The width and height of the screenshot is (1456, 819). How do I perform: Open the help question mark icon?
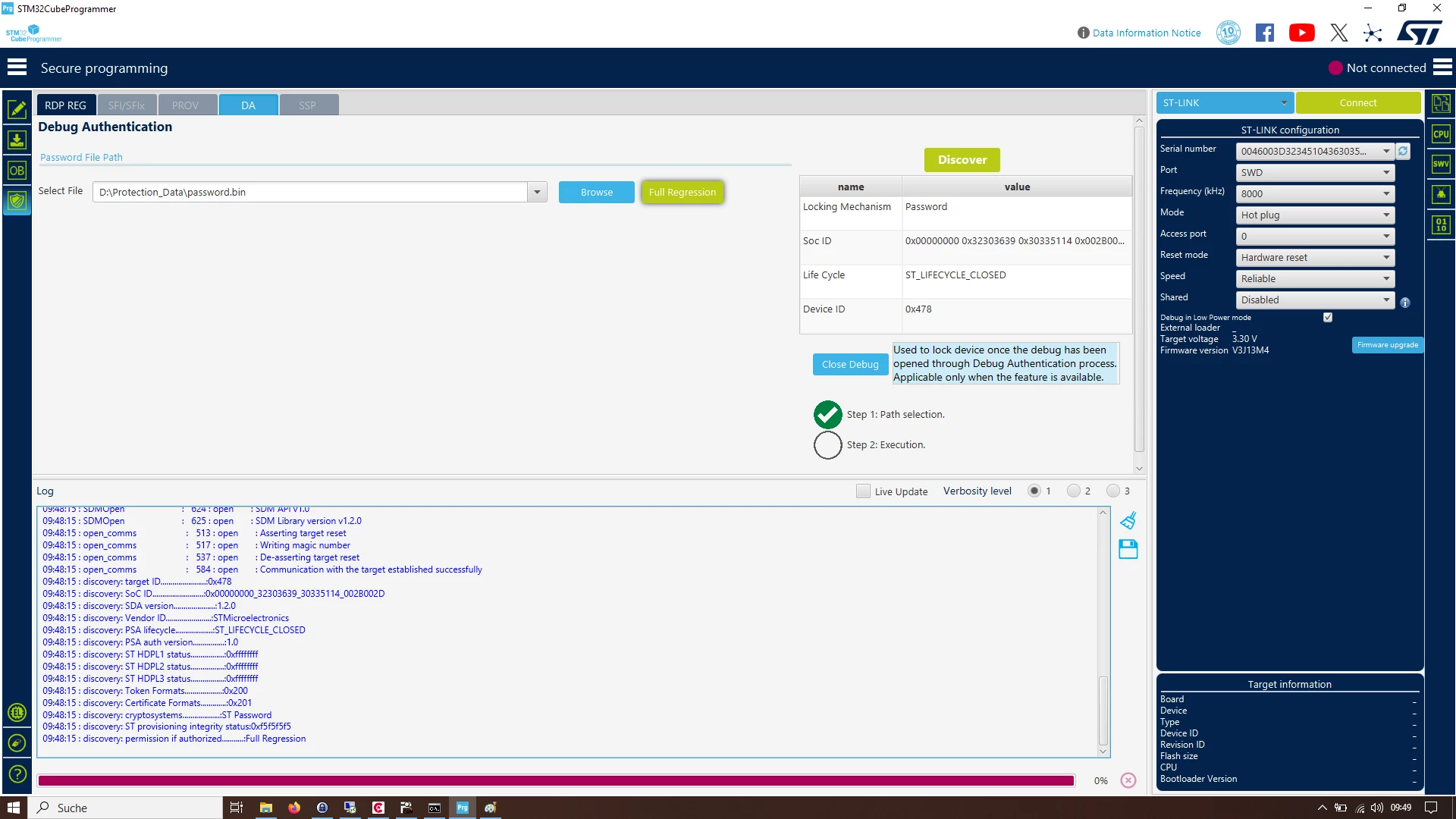tap(17, 774)
